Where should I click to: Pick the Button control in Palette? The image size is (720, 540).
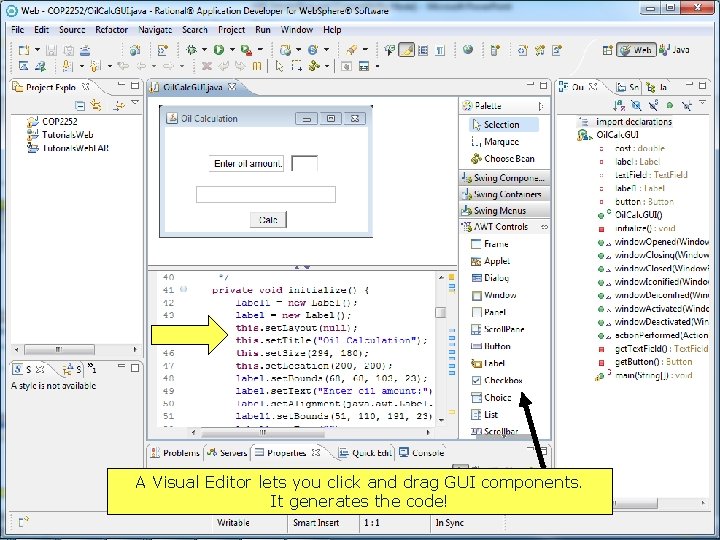click(x=491, y=346)
